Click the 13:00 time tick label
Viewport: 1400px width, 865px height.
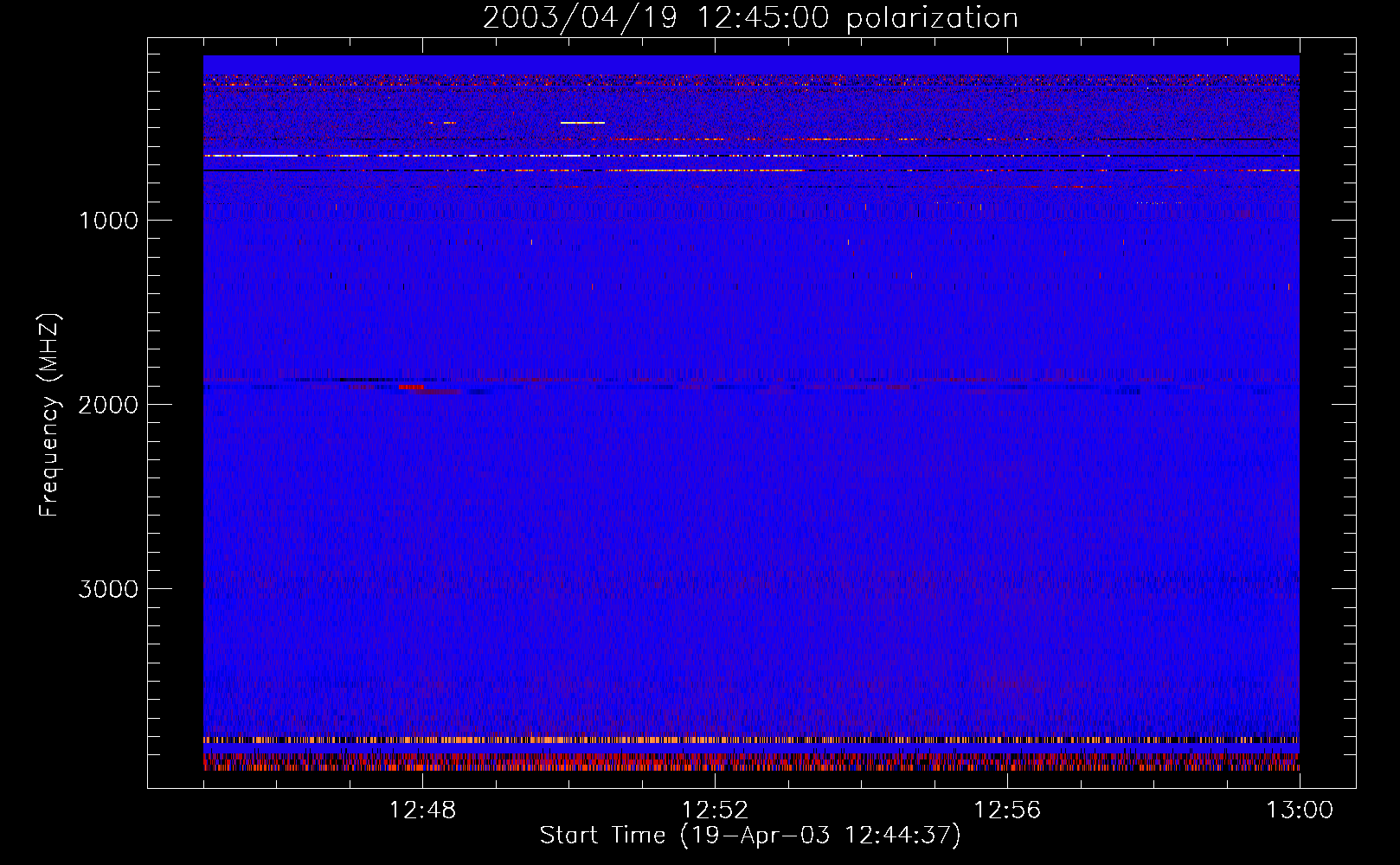click(1300, 811)
